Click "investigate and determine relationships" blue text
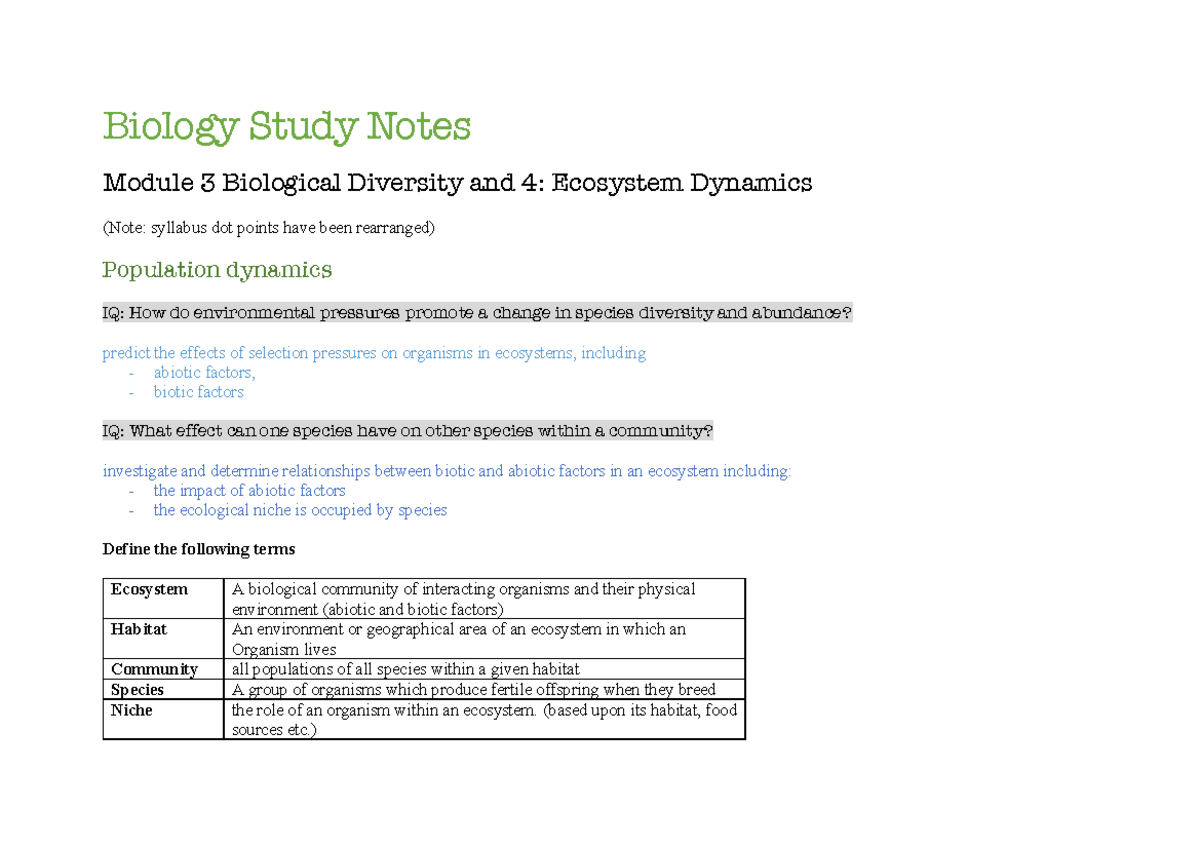1200x848 pixels. [x=446, y=470]
